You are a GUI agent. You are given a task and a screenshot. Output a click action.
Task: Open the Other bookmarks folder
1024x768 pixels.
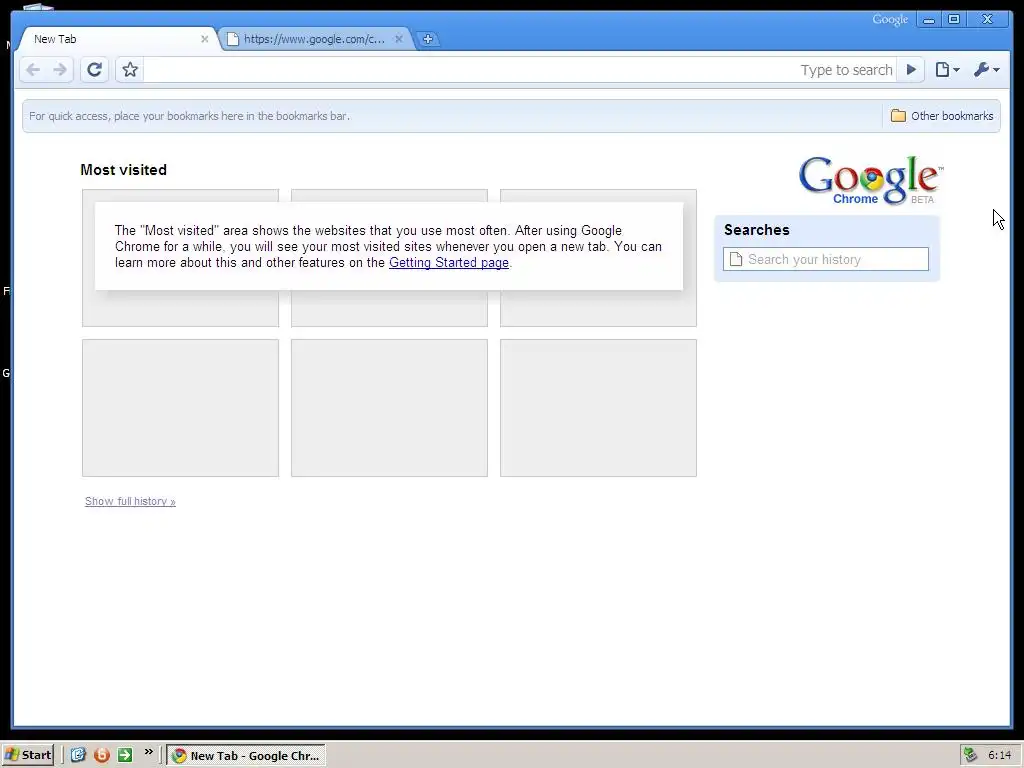tap(942, 116)
